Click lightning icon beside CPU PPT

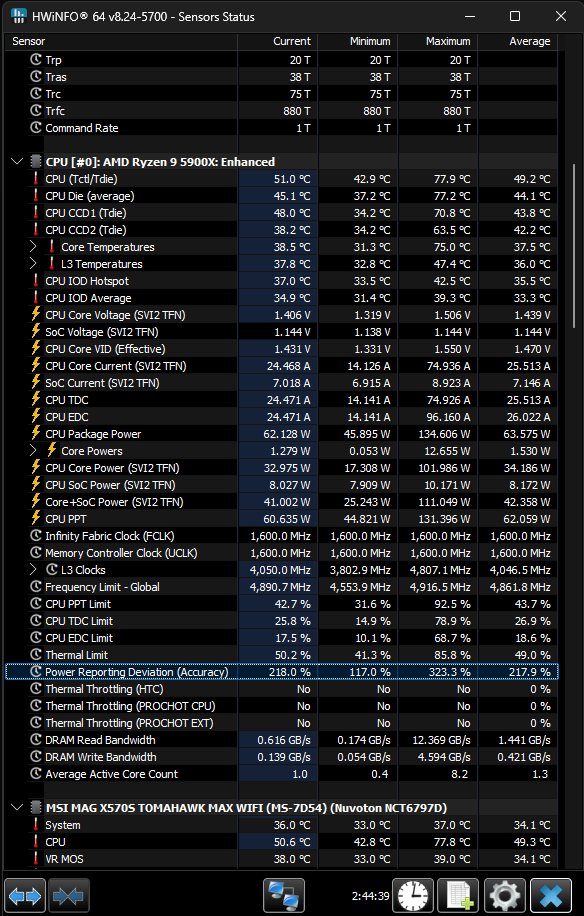pyautogui.click(x=36, y=518)
